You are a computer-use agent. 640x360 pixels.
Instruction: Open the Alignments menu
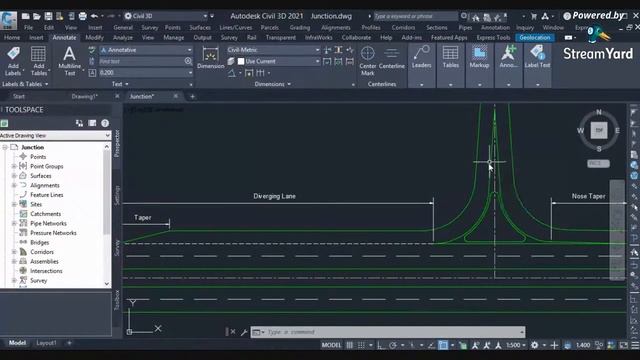point(336,27)
